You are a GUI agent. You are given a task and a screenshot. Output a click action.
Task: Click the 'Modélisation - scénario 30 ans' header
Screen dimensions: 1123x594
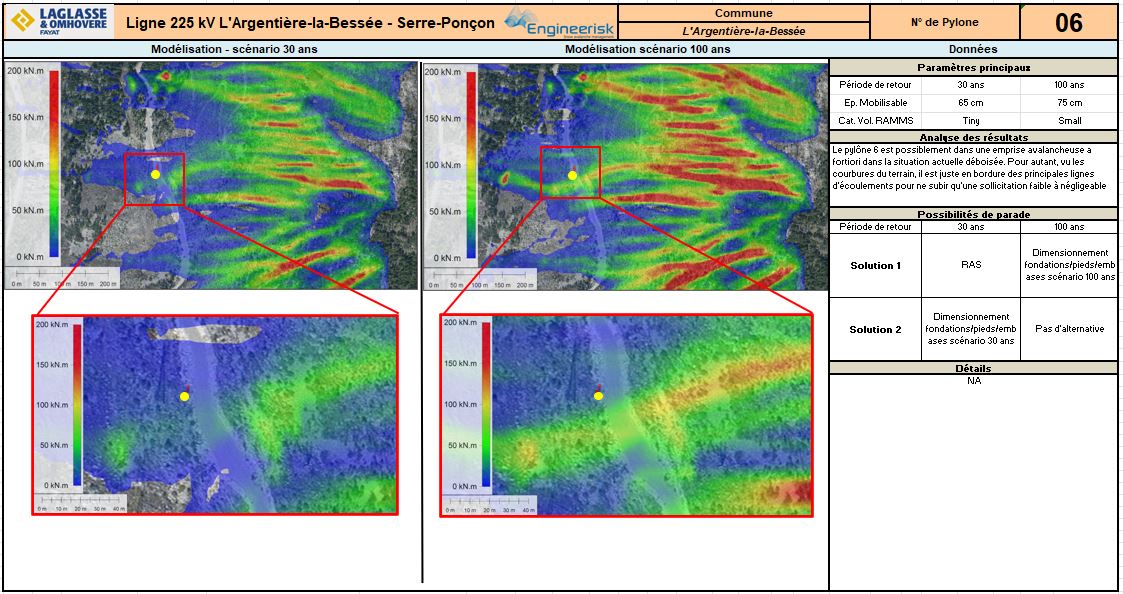click(x=212, y=49)
